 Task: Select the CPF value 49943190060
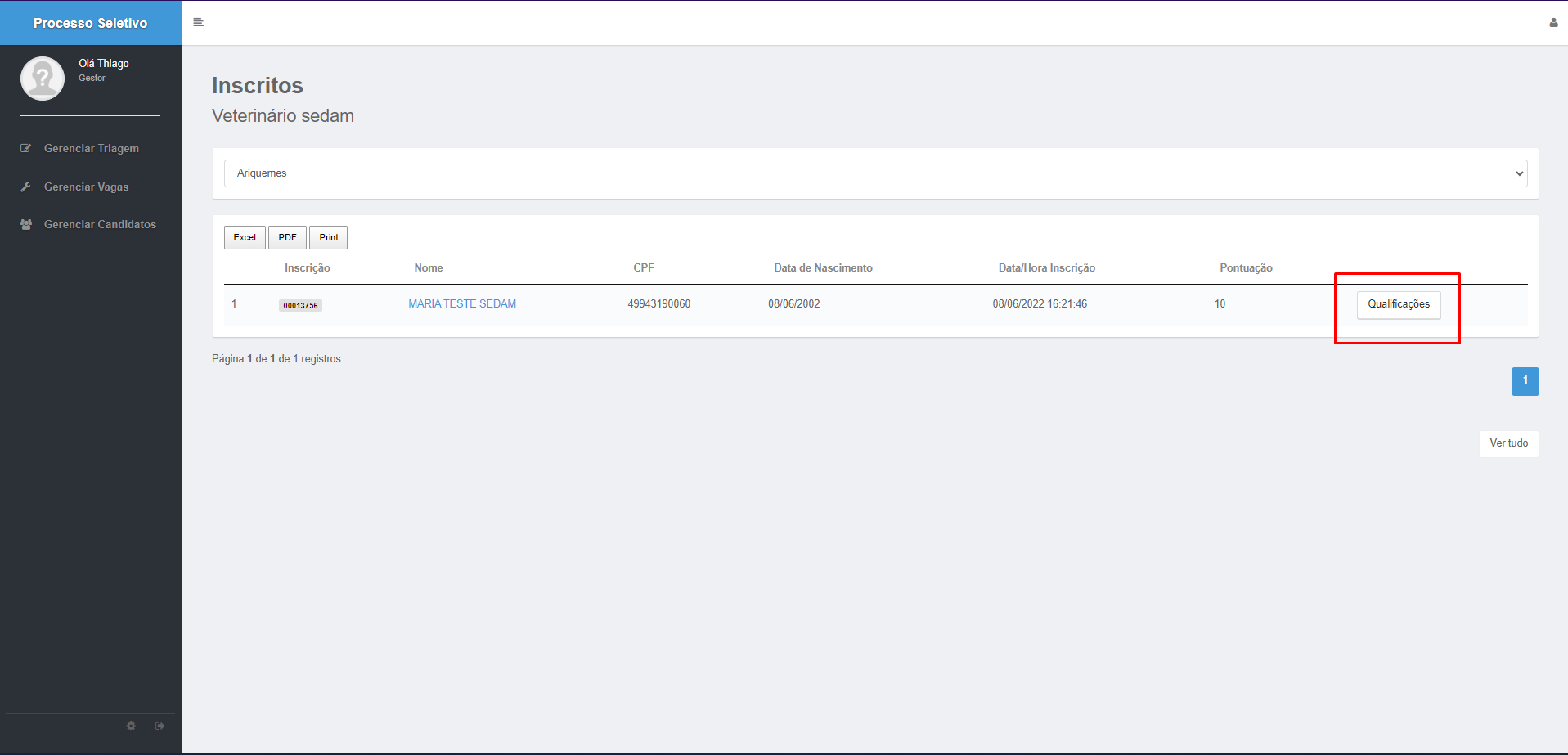pyautogui.click(x=659, y=303)
